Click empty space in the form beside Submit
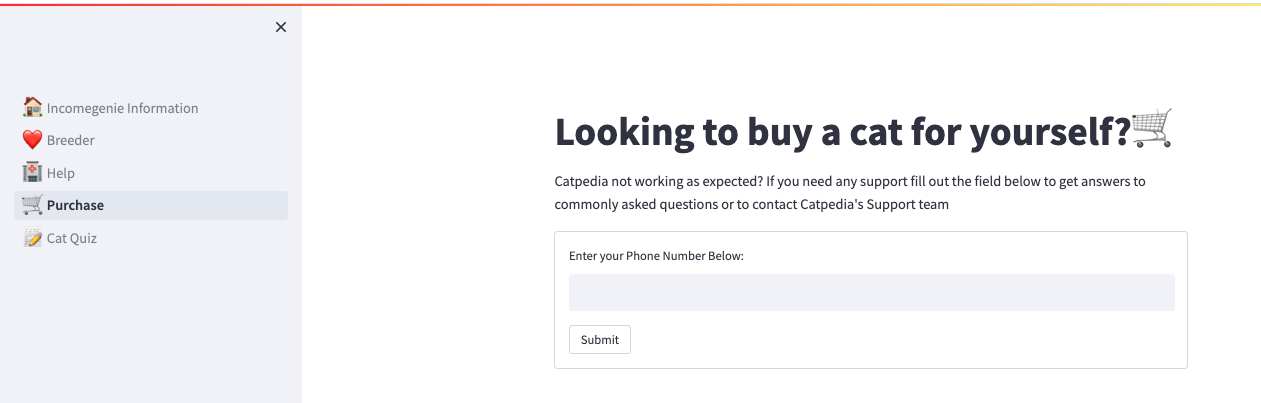This screenshot has width=1261, height=403. 900,340
